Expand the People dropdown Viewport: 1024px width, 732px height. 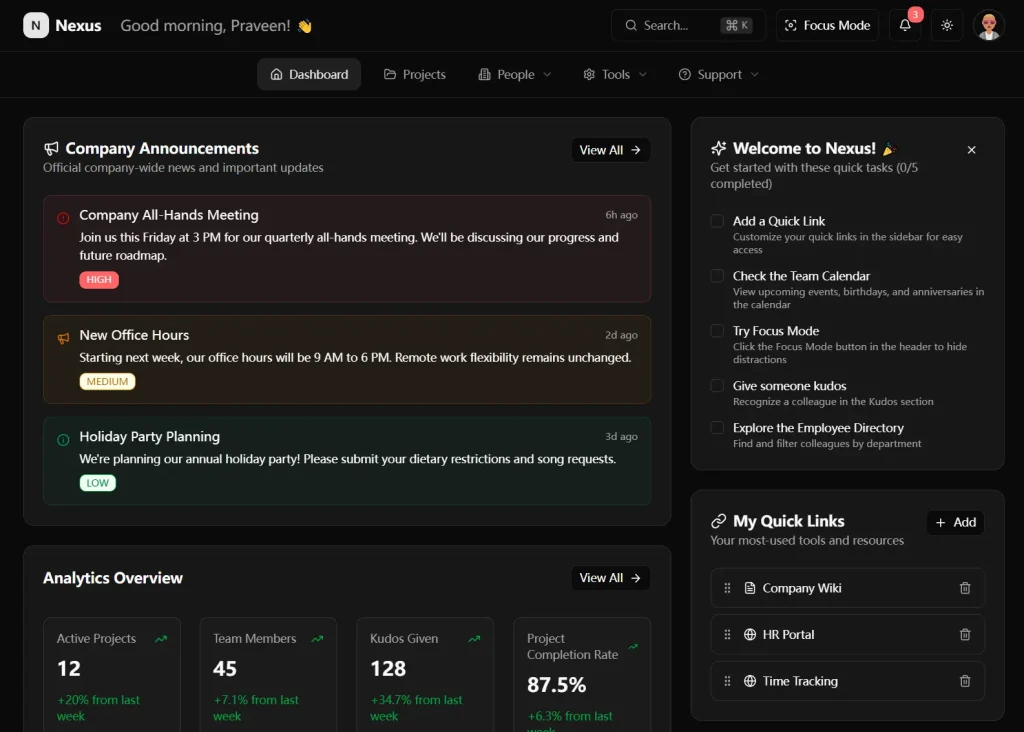tap(513, 74)
